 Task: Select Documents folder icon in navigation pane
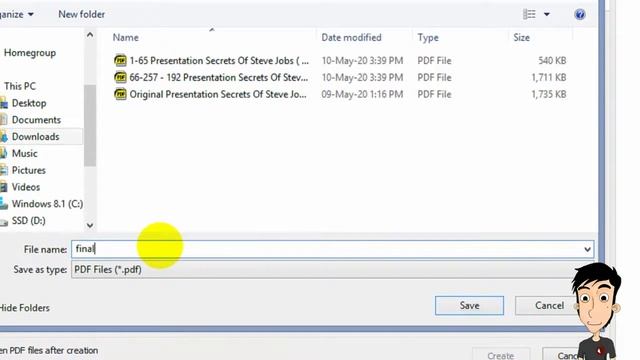[x=4, y=120]
